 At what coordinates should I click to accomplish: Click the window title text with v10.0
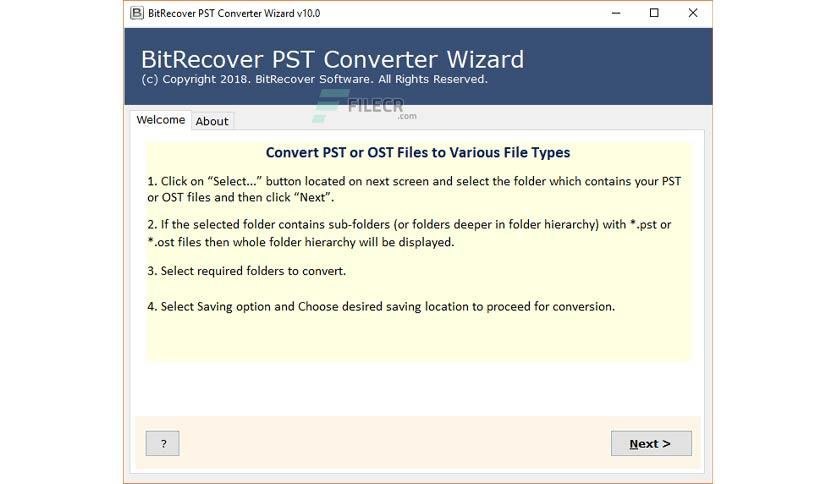click(x=234, y=13)
